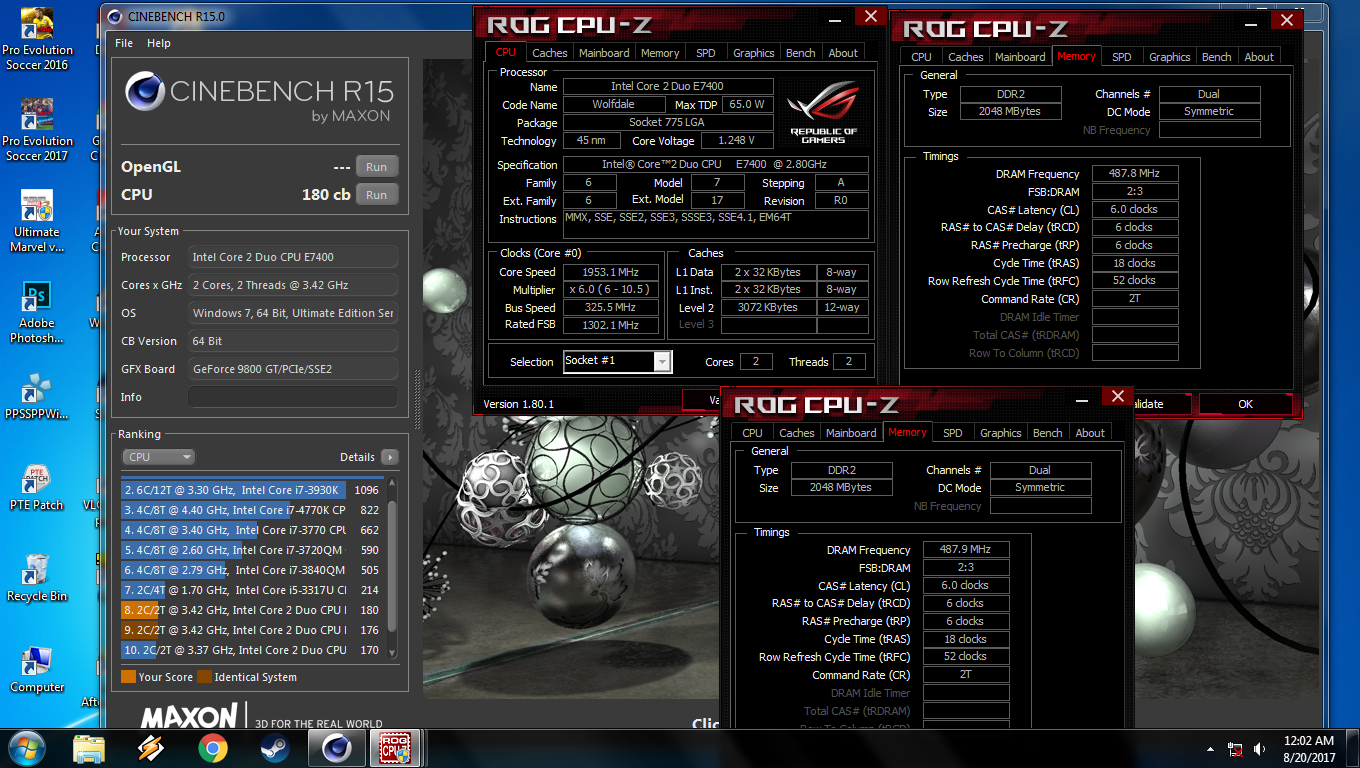This screenshot has width=1360, height=768.
Task: Click DRAM Frequency 487.8 MHz value
Action: point(1135,174)
